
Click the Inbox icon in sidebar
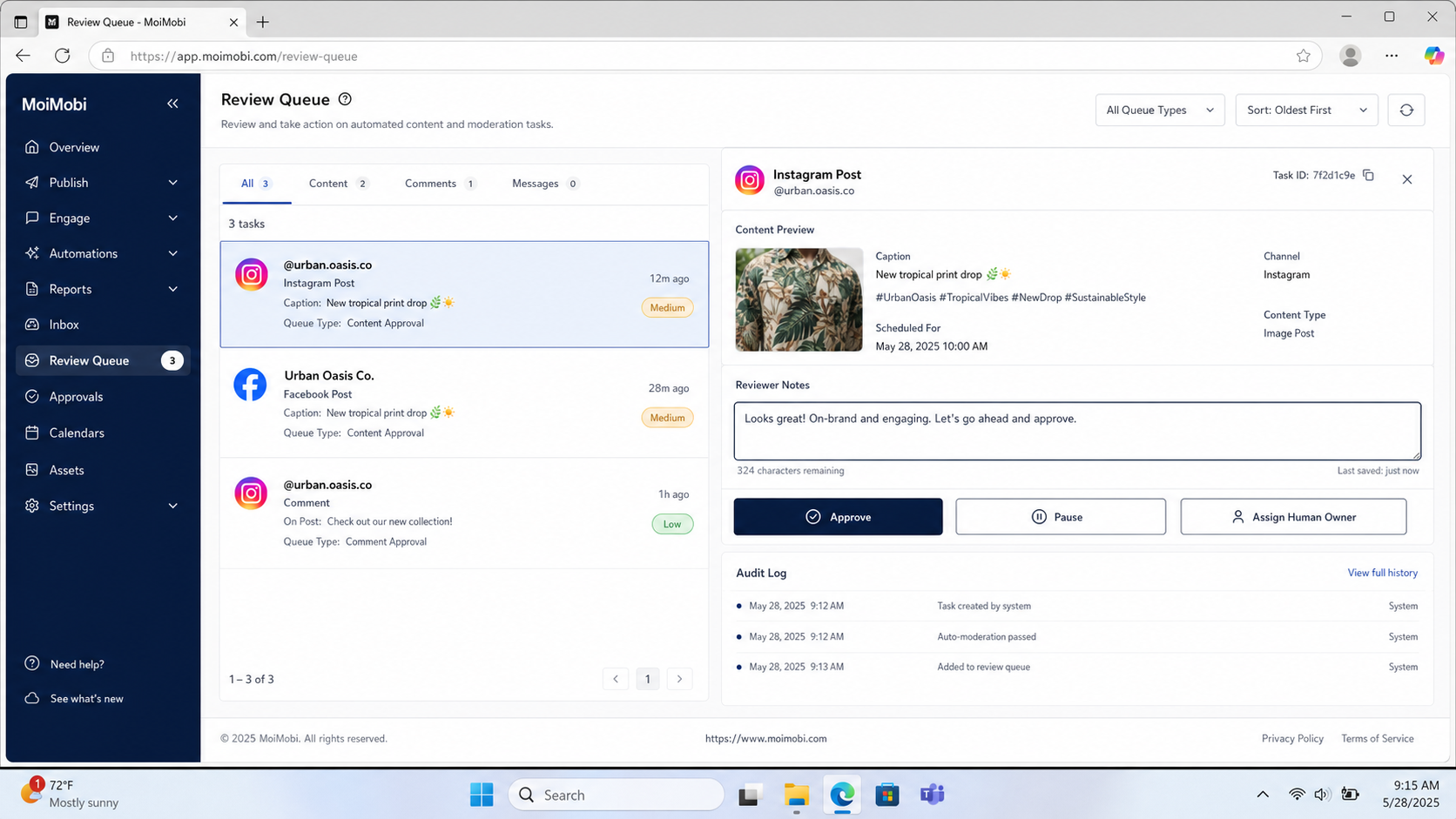pos(32,325)
